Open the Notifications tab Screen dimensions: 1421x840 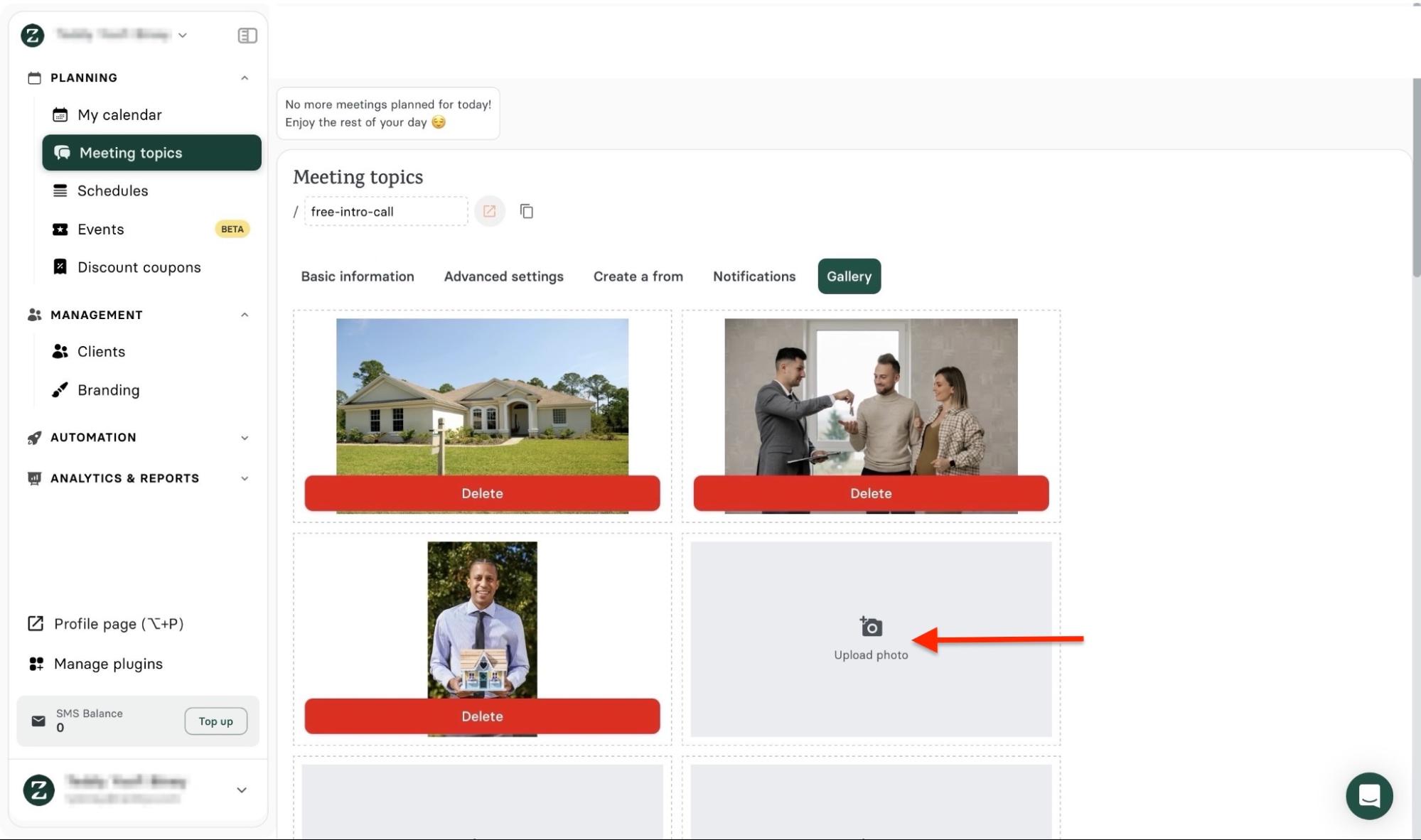coord(754,276)
